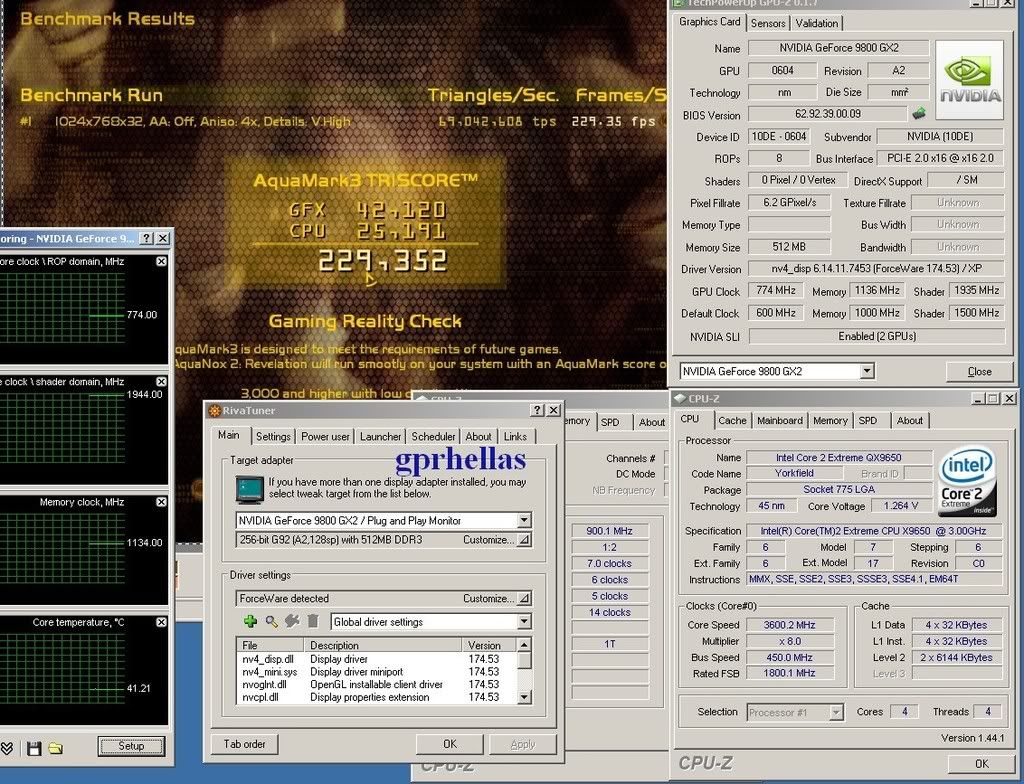Close the Memory clock graph
Viewport: 1024px width, 784px height.
click(161, 502)
